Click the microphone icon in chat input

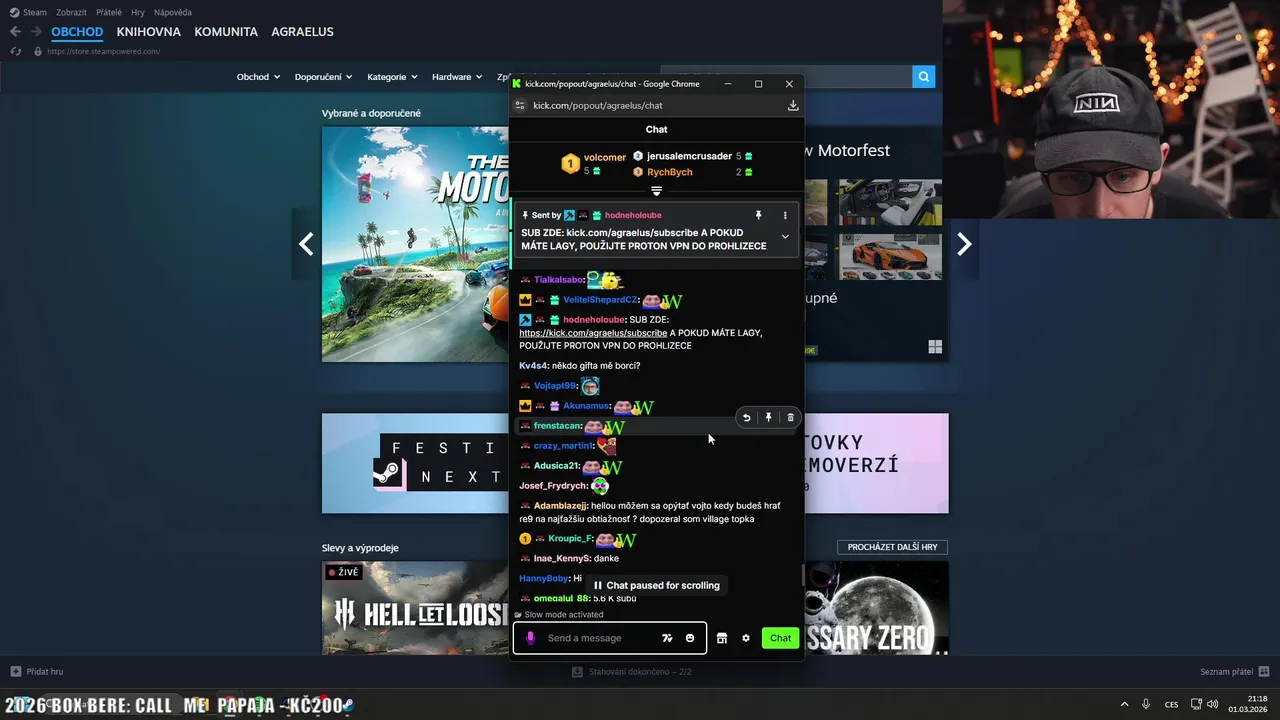pos(530,638)
